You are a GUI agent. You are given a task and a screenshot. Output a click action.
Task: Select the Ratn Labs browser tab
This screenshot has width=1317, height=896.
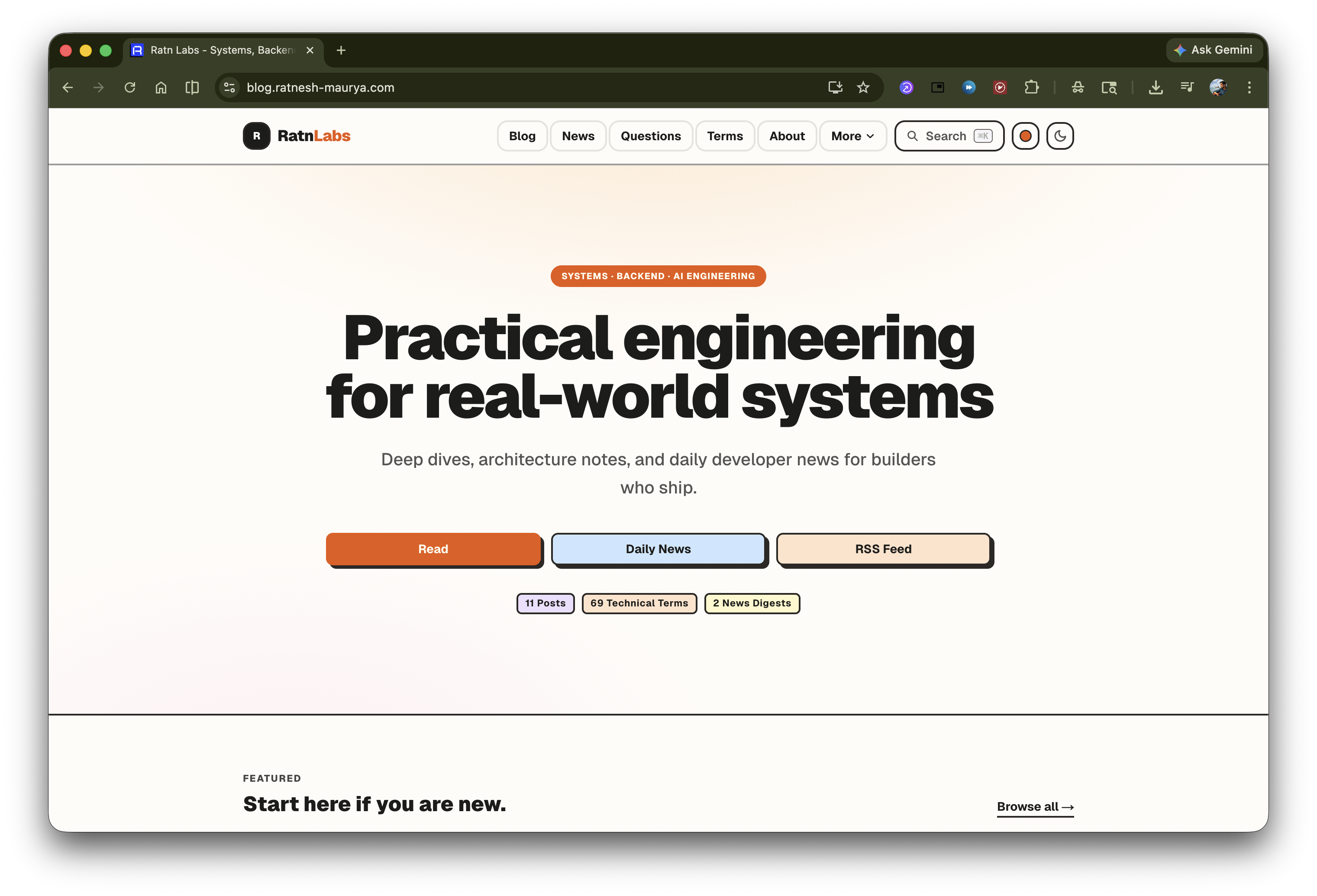[x=223, y=51]
